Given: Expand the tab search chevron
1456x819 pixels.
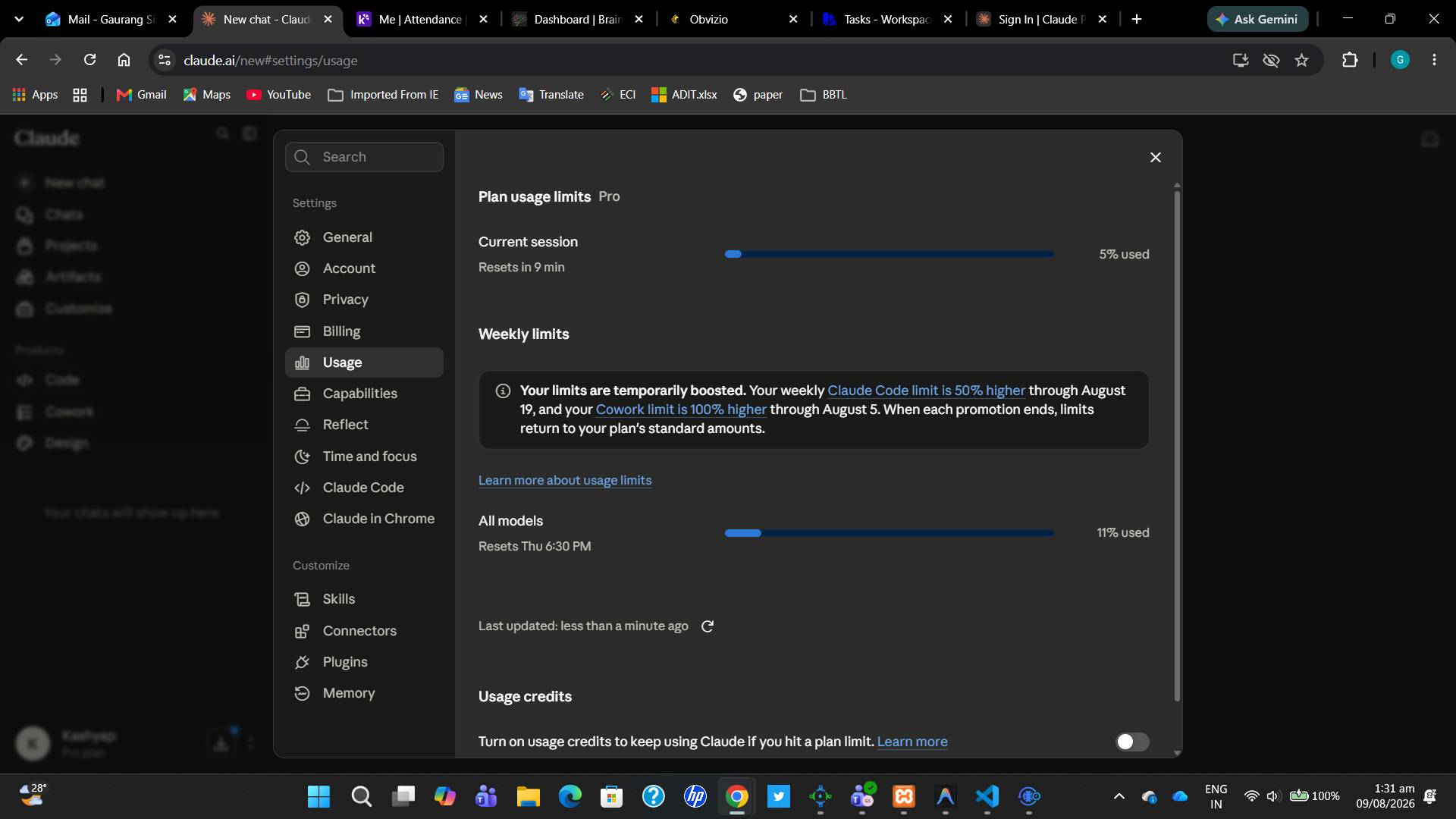Looking at the screenshot, I should coord(19,19).
